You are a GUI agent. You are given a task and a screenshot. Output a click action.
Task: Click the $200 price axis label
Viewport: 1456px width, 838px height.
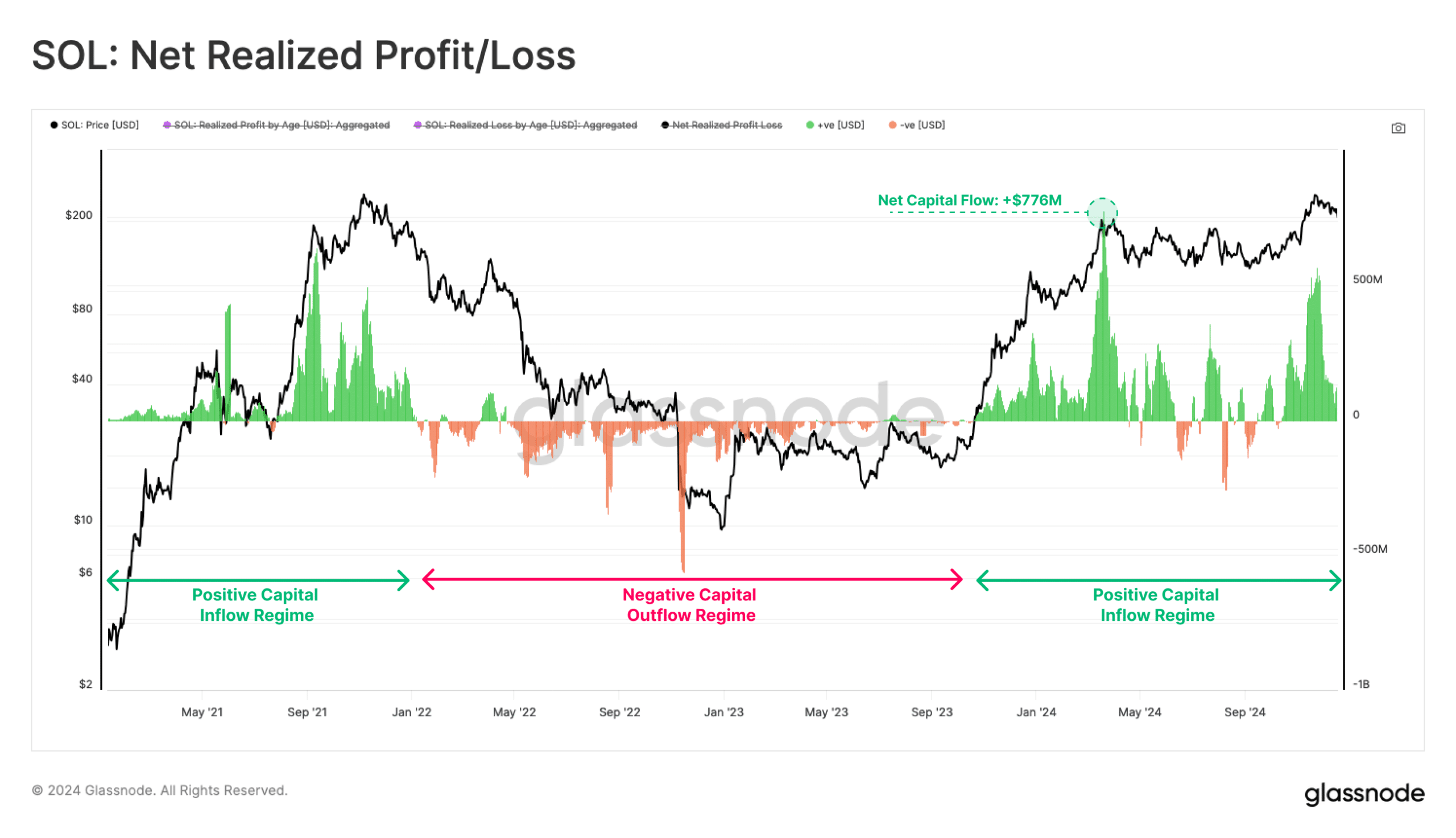pyautogui.click(x=78, y=215)
